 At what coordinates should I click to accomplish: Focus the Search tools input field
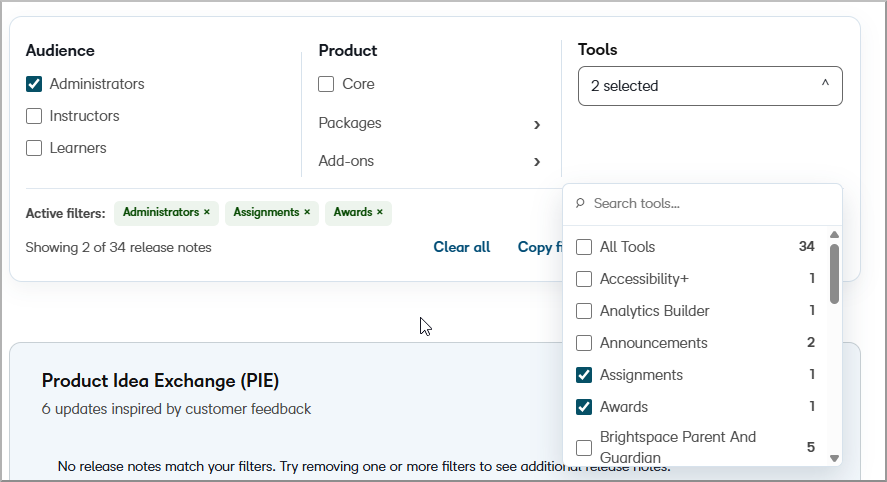[701, 204]
